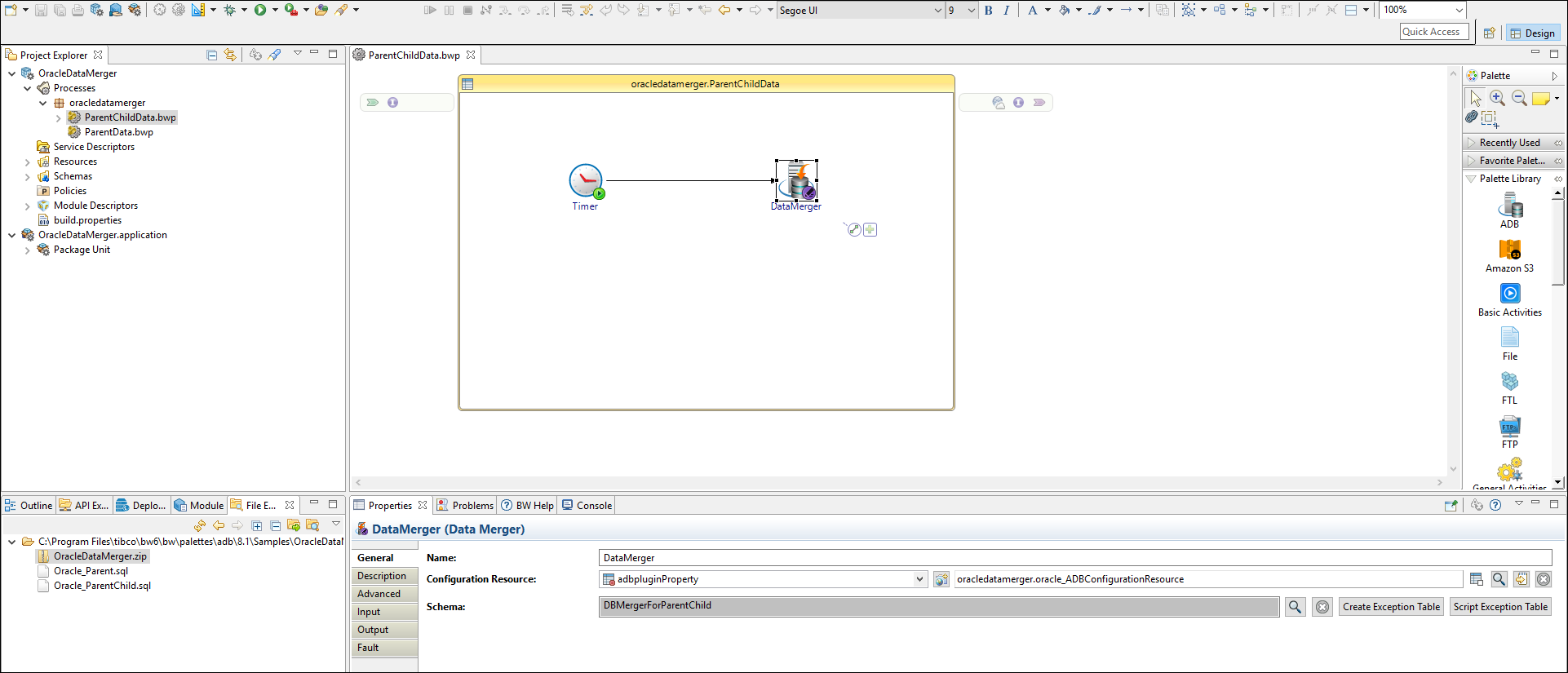Image resolution: width=1568 pixels, height=673 pixels.
Task: Click the Quick Access search field
Action: click(x=1434, y=32)
